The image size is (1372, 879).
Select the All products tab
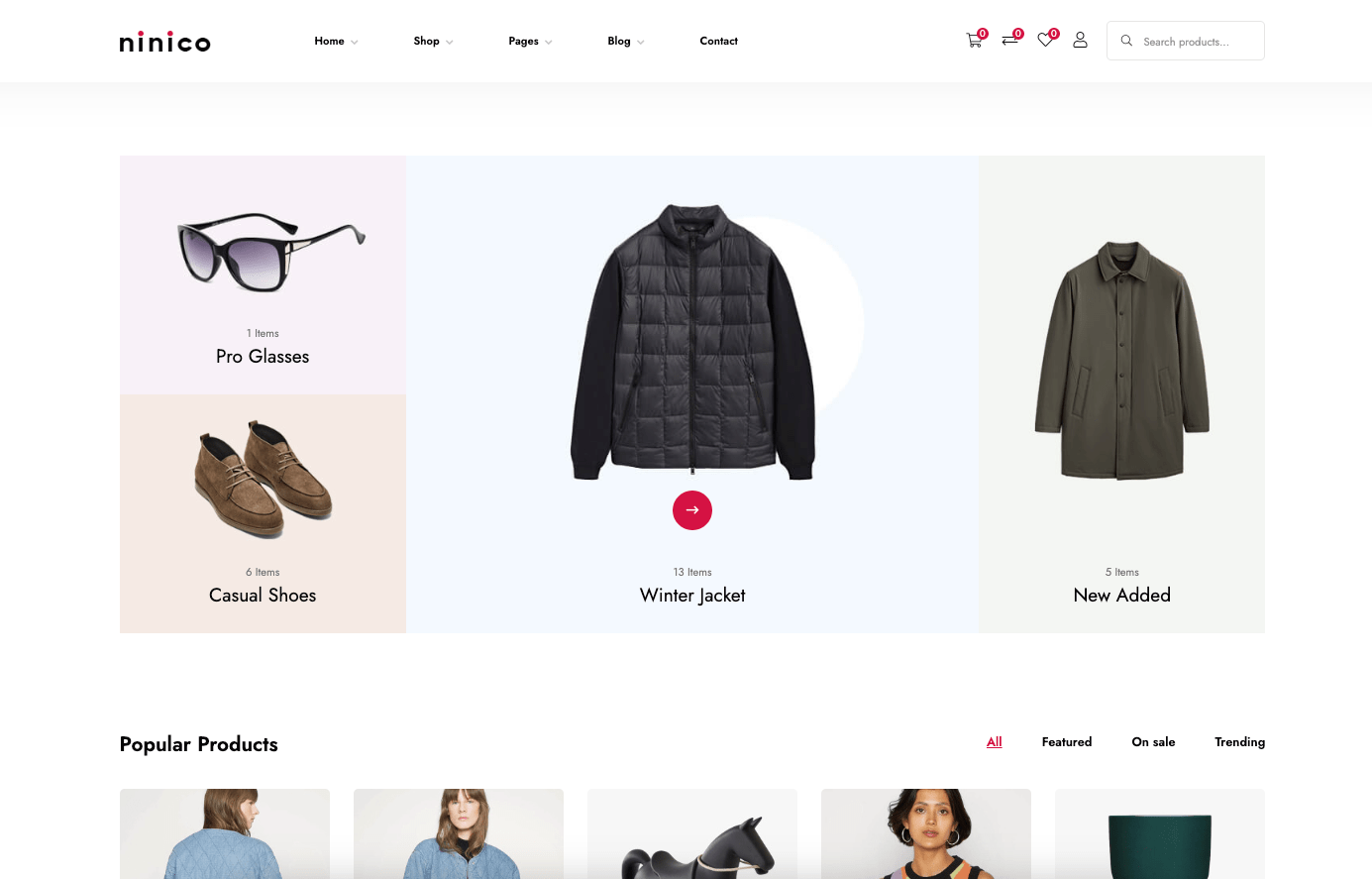coord(994,742)
